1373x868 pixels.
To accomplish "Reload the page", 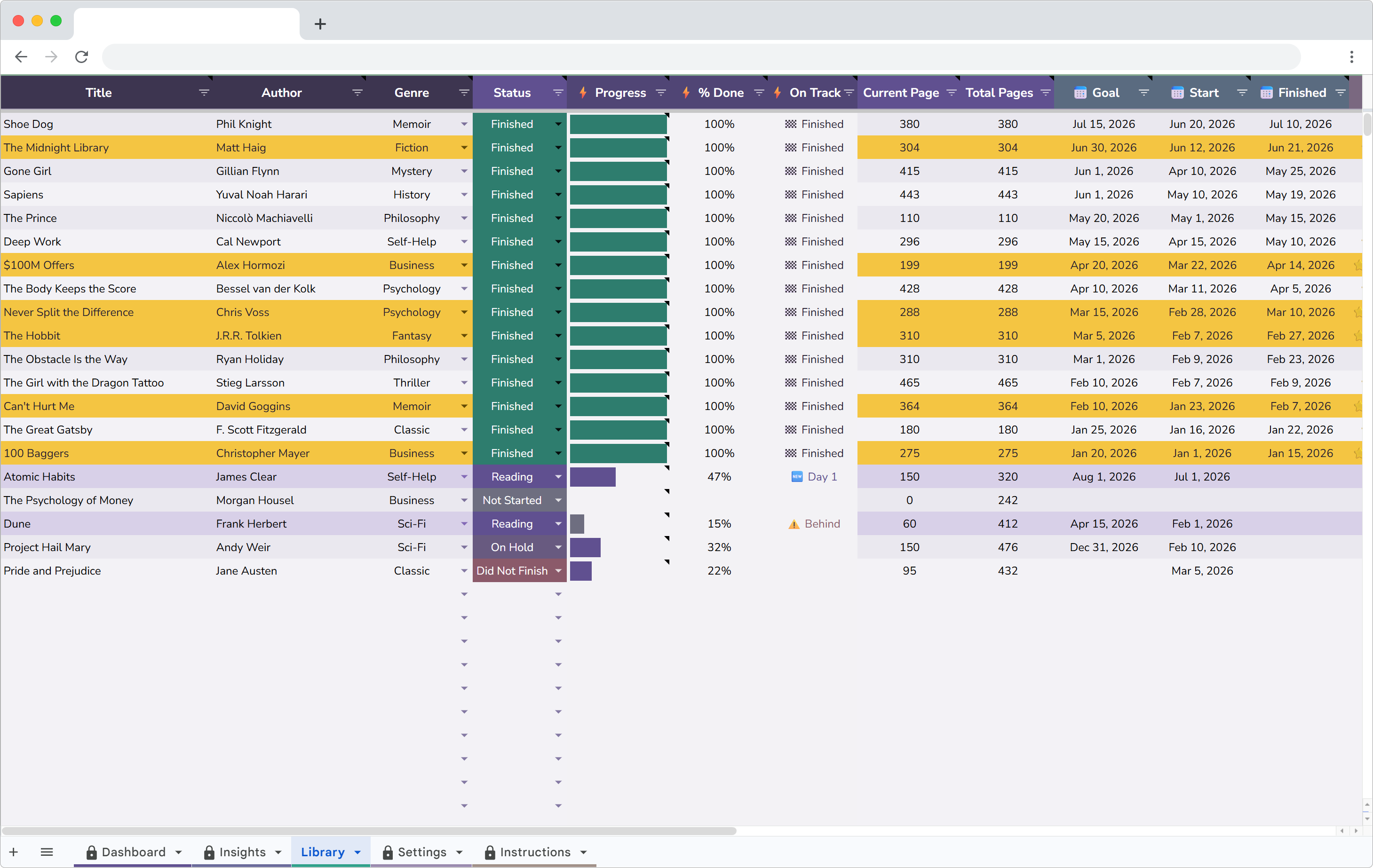I will [x=81, y=56].
